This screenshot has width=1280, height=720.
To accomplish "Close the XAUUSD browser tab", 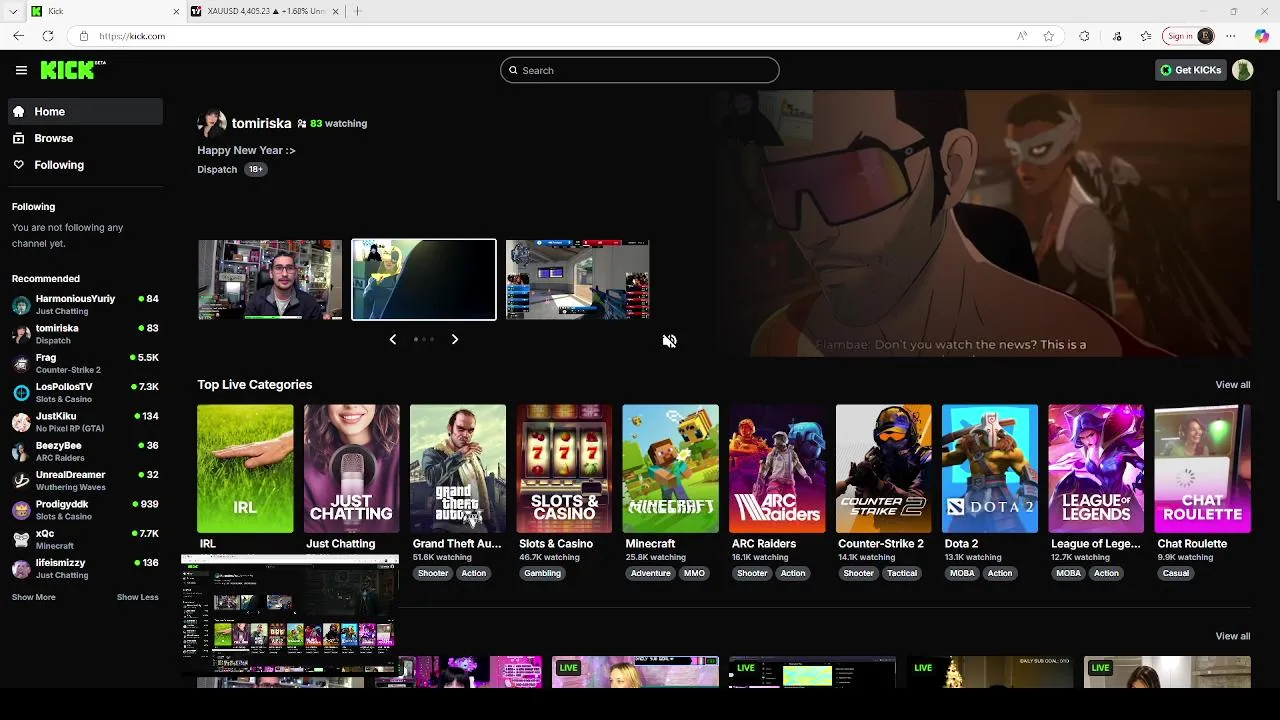I will click(335, 11).
